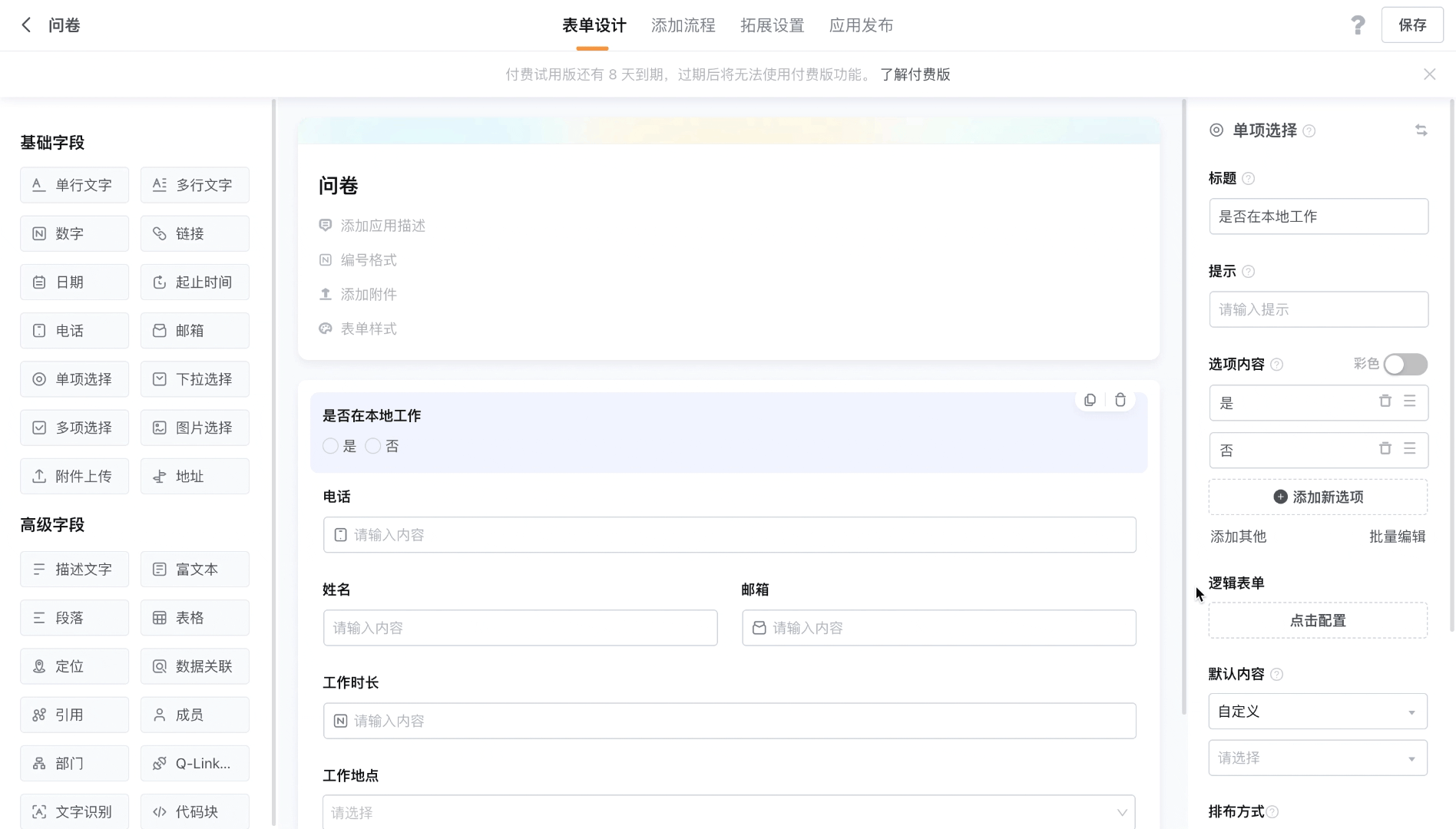Delete the 是否在本地工作 field

point(1120,400)
